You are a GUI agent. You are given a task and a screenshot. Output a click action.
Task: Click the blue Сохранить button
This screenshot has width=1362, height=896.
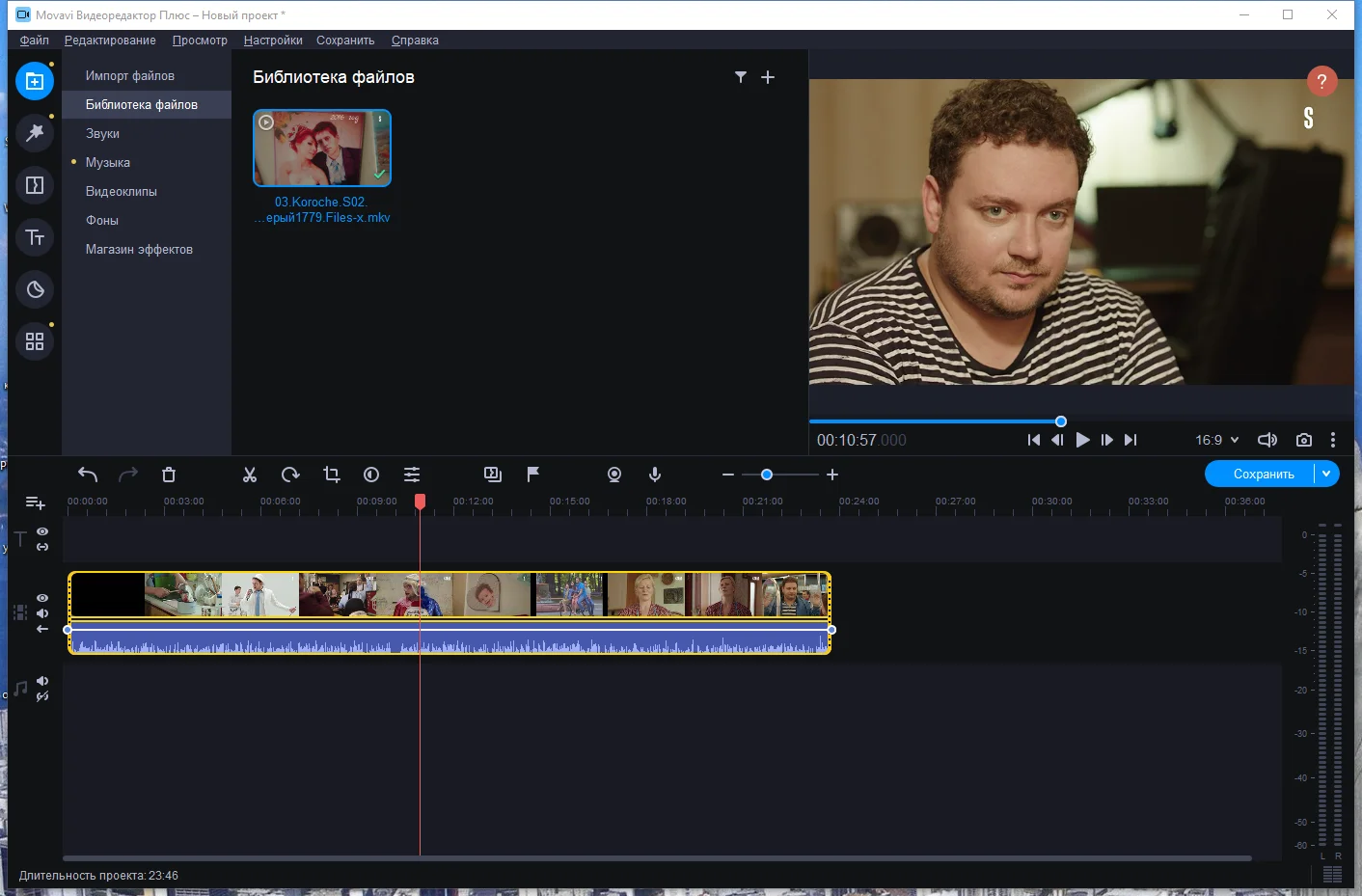(1264, 474)
